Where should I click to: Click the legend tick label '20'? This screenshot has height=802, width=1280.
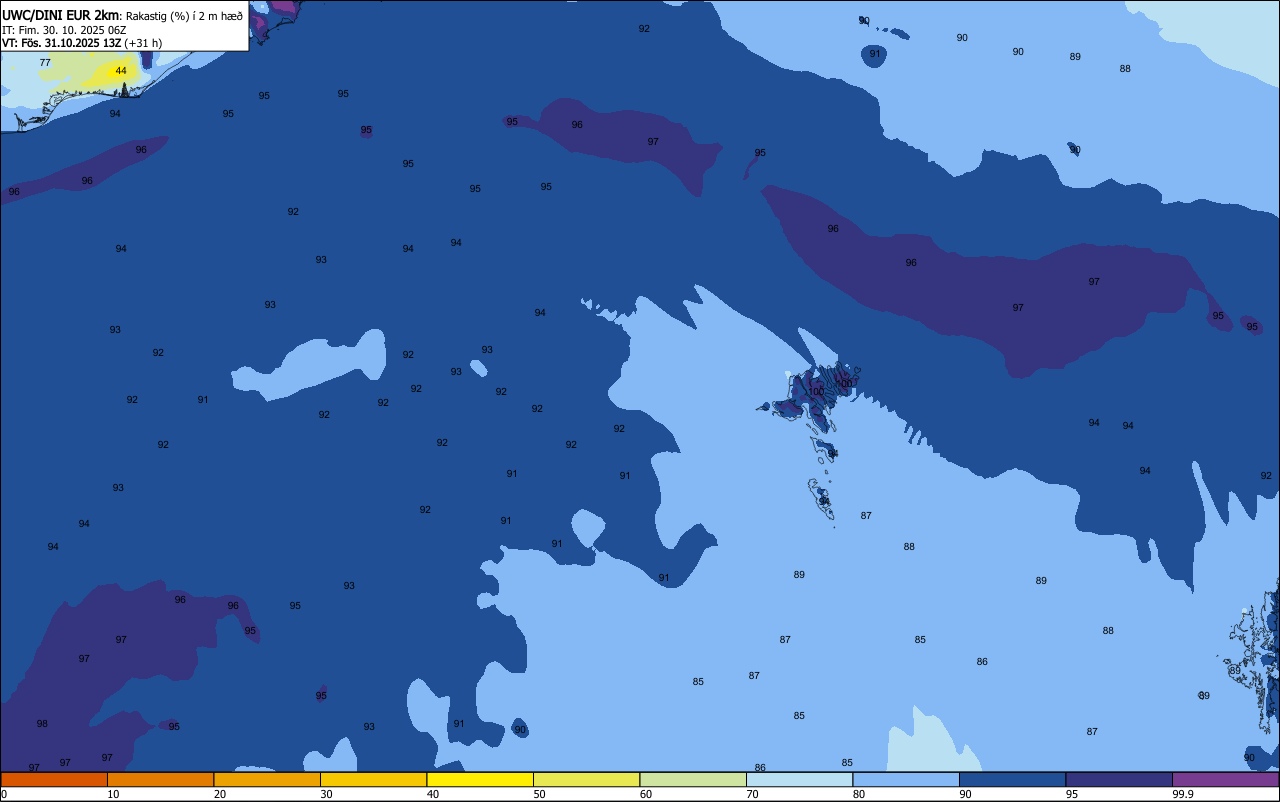coord(220,794)
